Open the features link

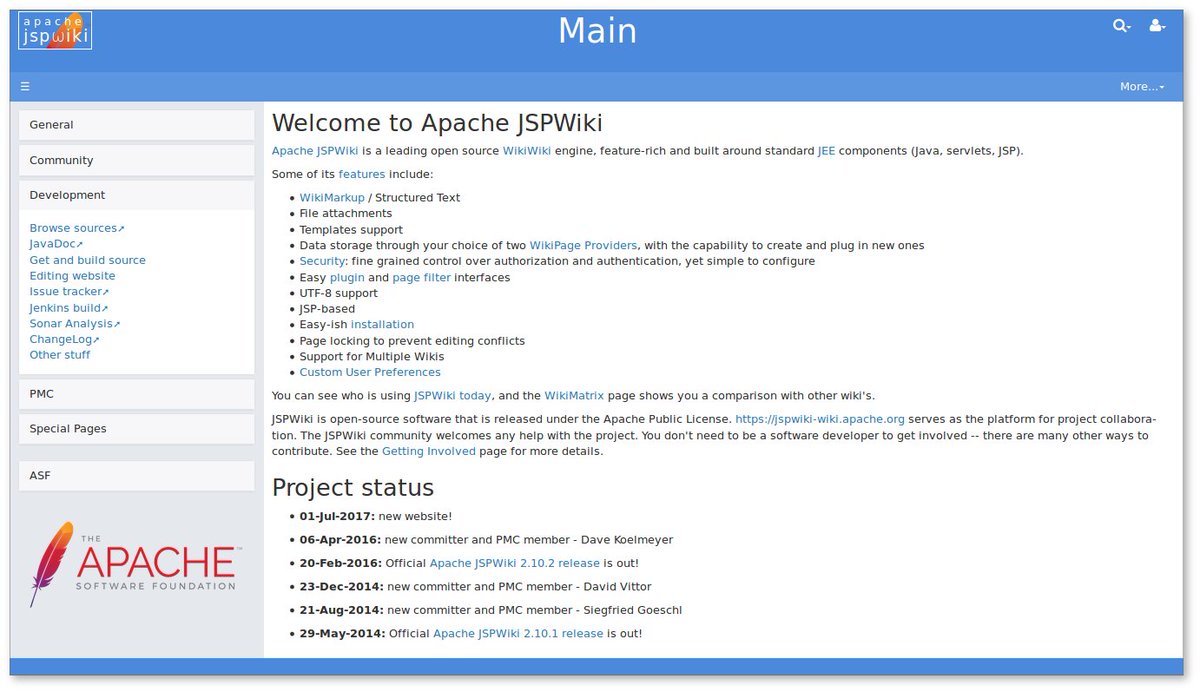pyautogui.click(x=362, y=174)
